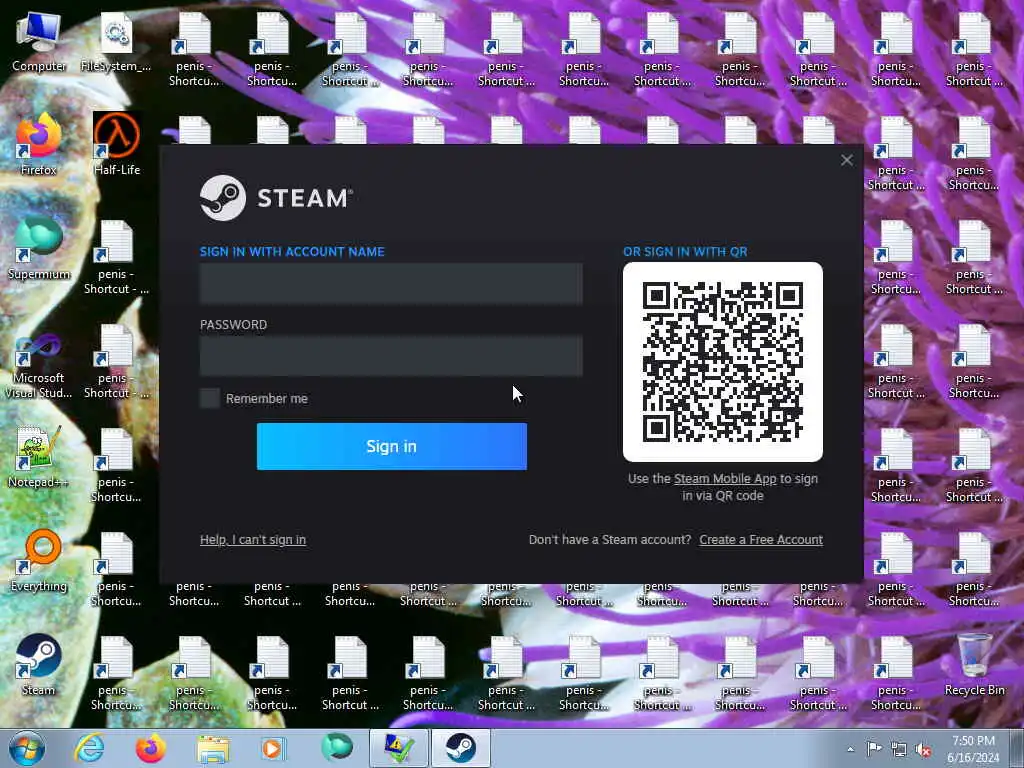Select the Notepad++ desktop shortcut
The width and height of the screenshot is (1024, 768).
39,456
